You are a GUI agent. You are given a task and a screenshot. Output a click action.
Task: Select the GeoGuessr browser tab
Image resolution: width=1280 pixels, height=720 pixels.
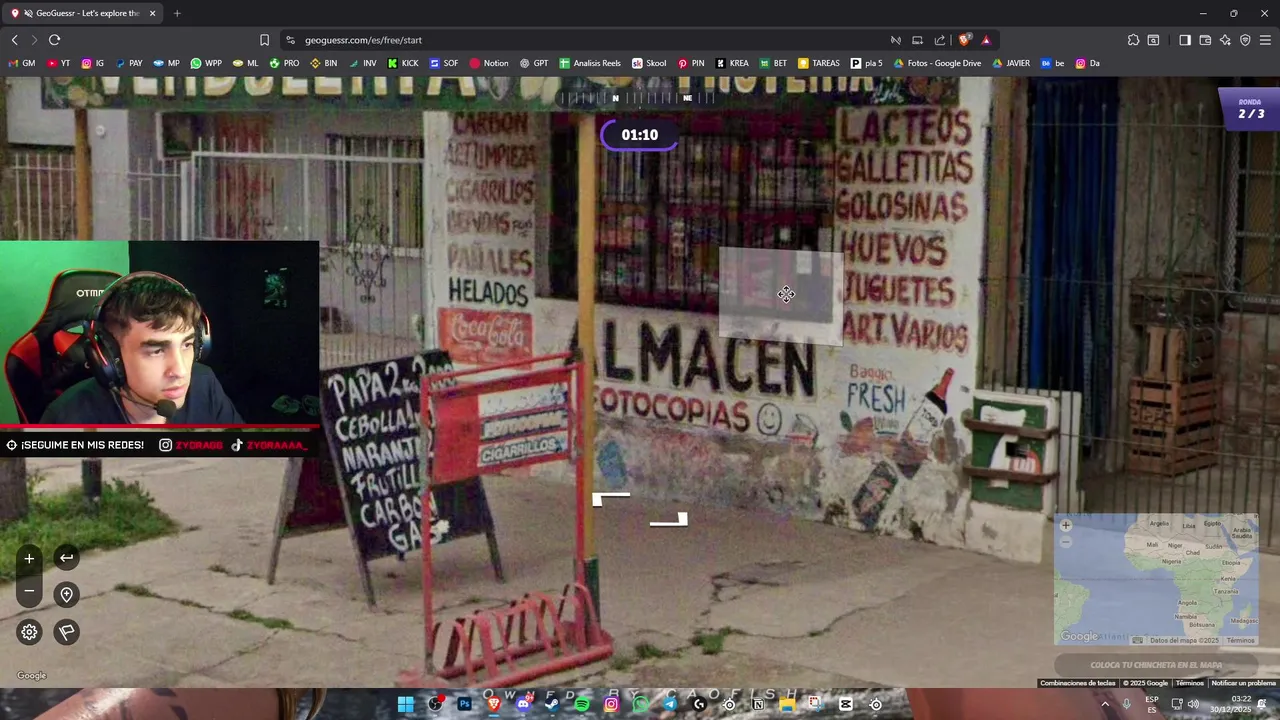pyautogui.click(x=82, y=13)
